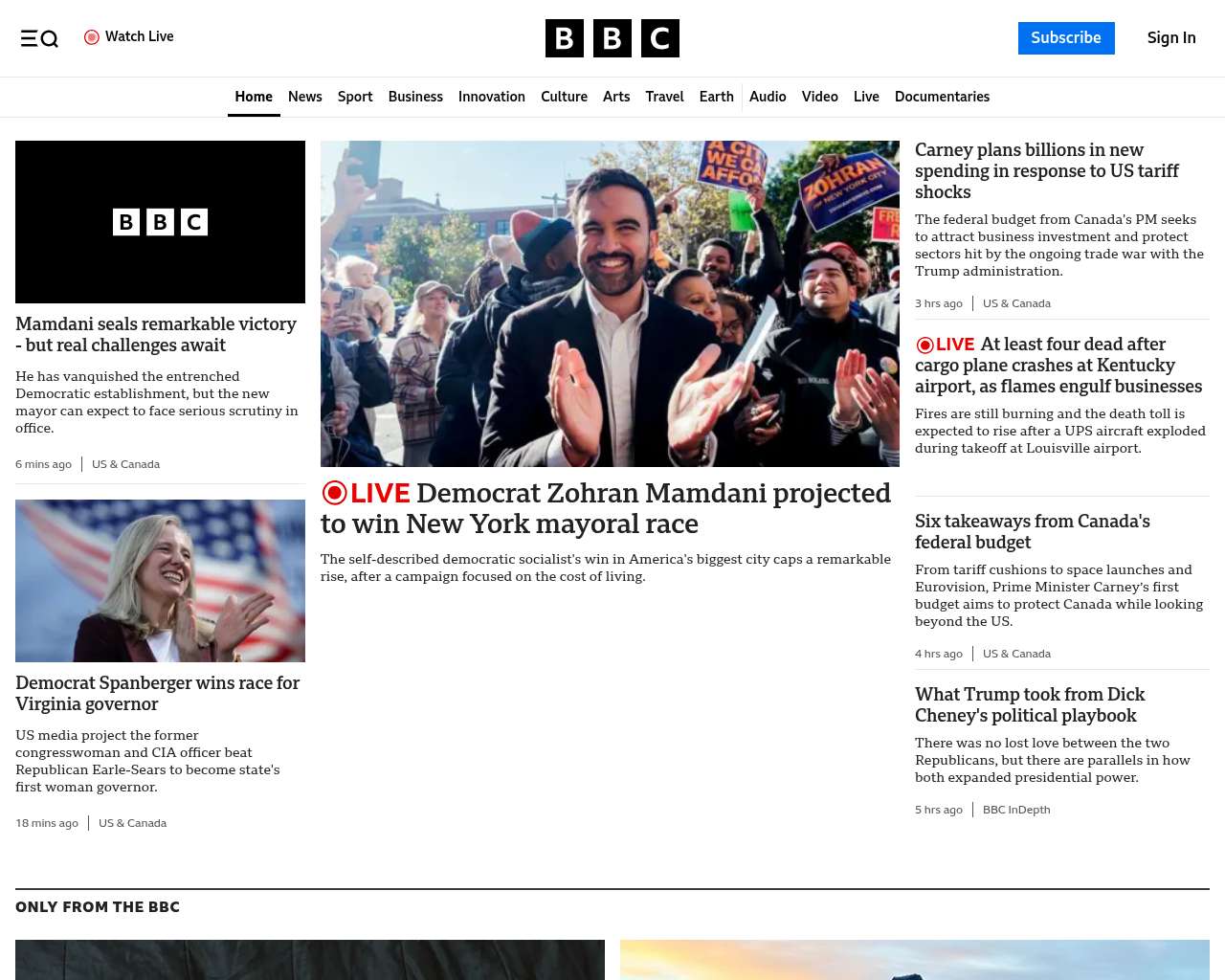Image resolution: width=1225 pixels, height=980 pixels.
Task: Read Carney plans billions spending article
Action: 1046,171
